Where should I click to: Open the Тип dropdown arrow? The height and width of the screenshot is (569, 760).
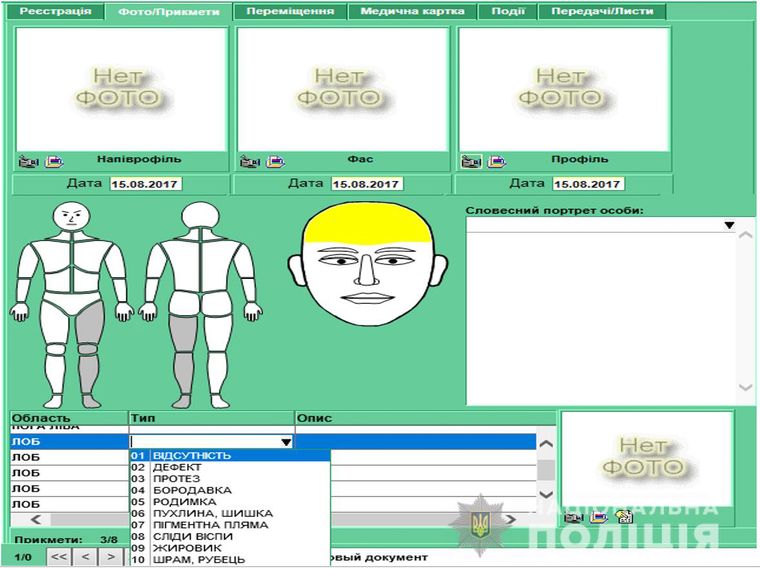pos(286,441)
